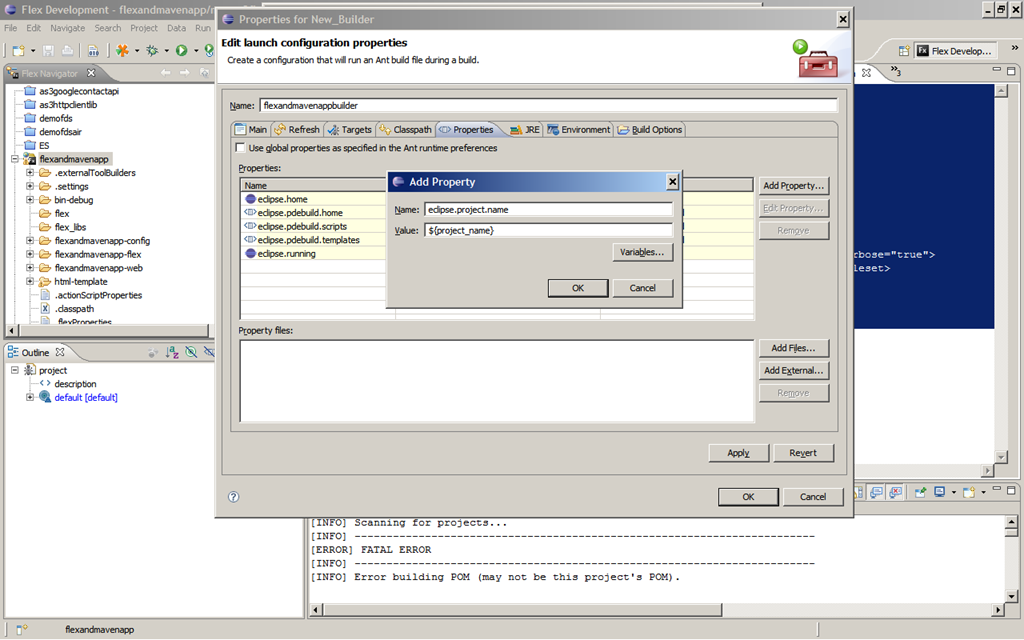The height and width of the screenshot is (640, 1024).
Task: Click the Apply button
Action: [739, 453]
